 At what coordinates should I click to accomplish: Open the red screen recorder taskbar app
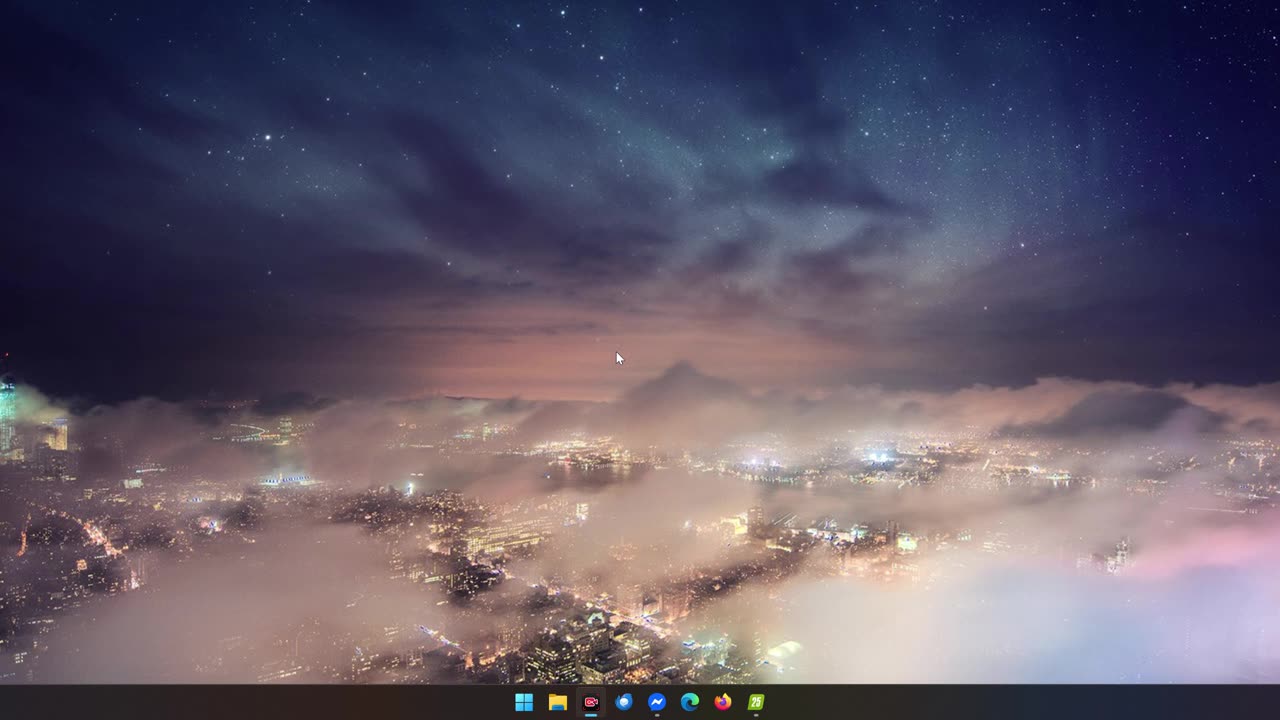pos(591,702)
